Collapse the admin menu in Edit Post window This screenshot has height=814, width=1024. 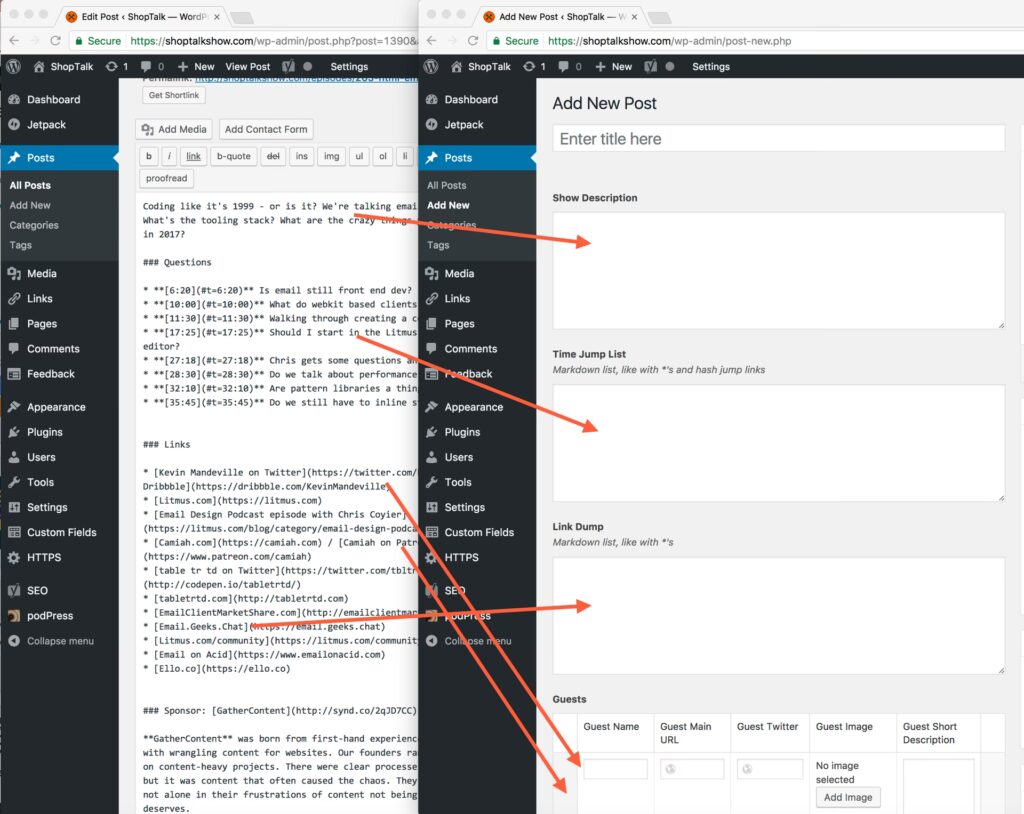pyautogui.click(x=60, y=641)
